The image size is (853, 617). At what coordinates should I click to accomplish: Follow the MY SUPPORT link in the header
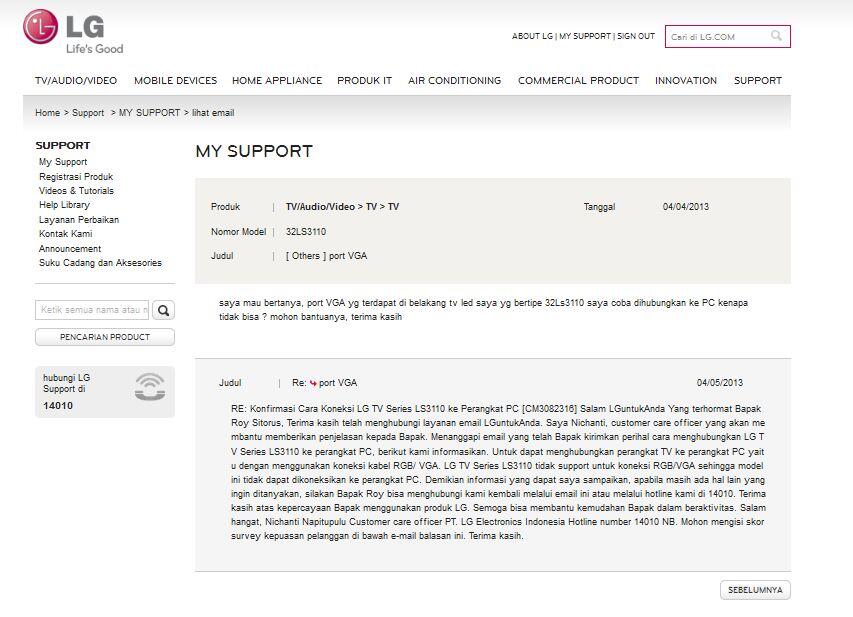pos(585,36)
